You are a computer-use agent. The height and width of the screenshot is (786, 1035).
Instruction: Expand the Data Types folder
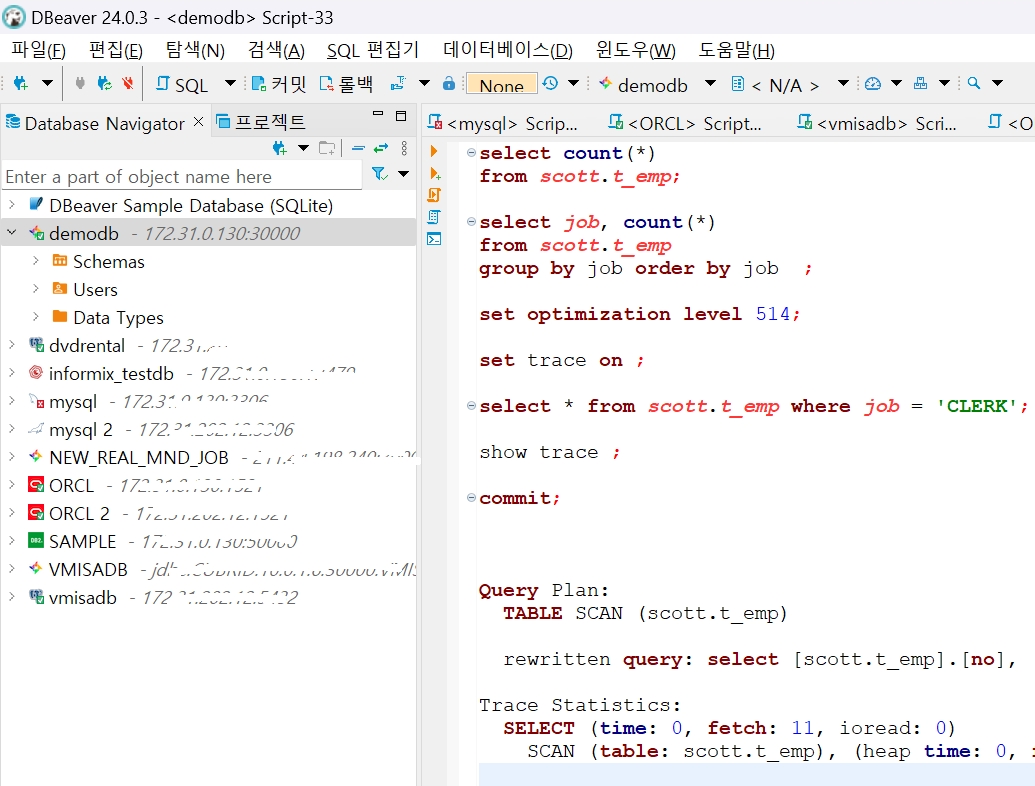36,317
